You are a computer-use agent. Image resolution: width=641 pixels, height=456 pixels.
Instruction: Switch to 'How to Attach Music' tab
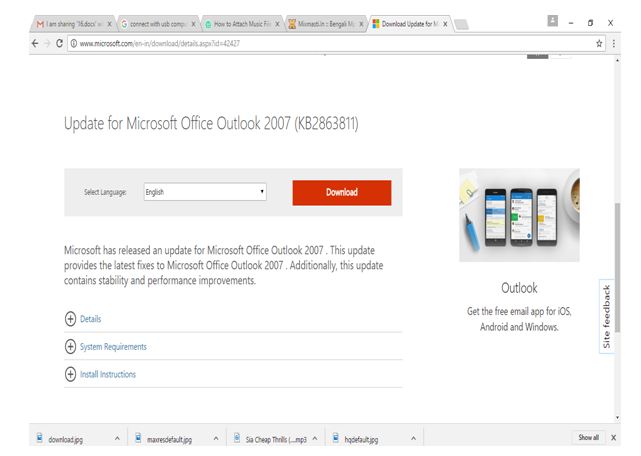[x=240, y=24]
